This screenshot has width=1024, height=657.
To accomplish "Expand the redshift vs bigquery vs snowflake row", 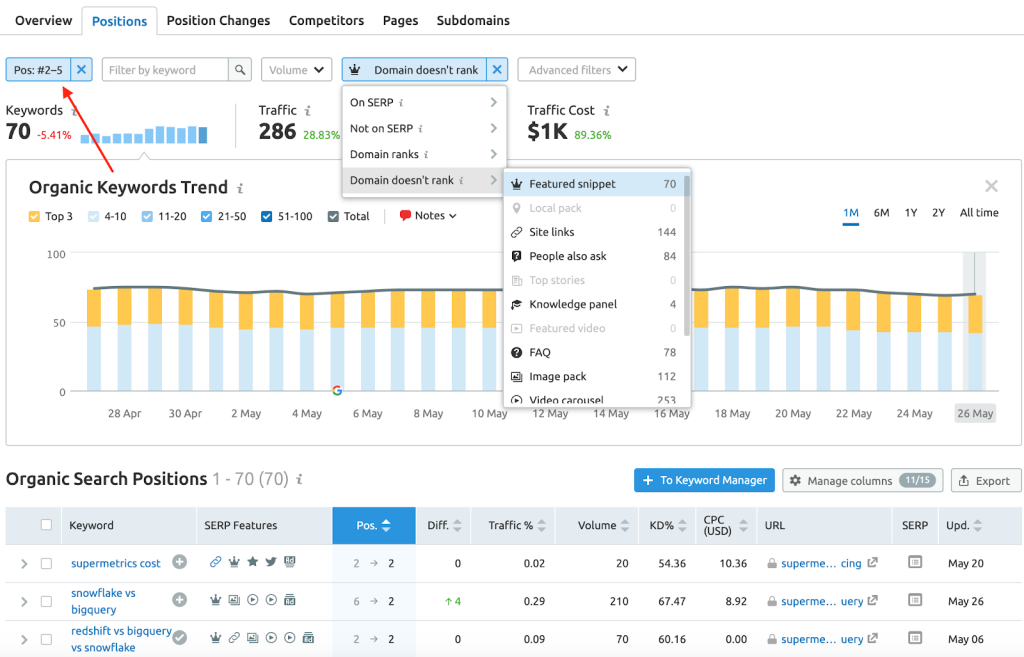I will pos(24,639).
